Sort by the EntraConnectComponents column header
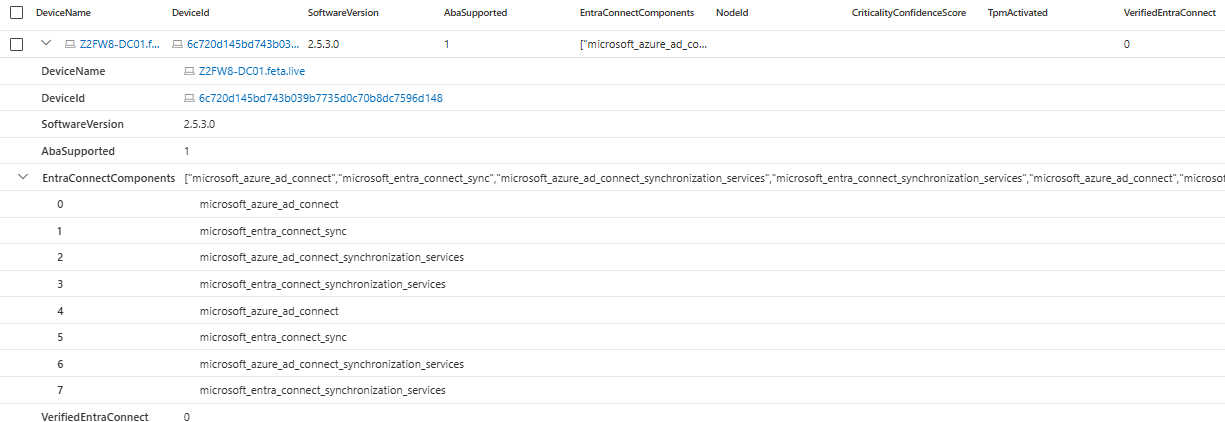Viewport: 1225px width, 422px height. pos(637,13)
